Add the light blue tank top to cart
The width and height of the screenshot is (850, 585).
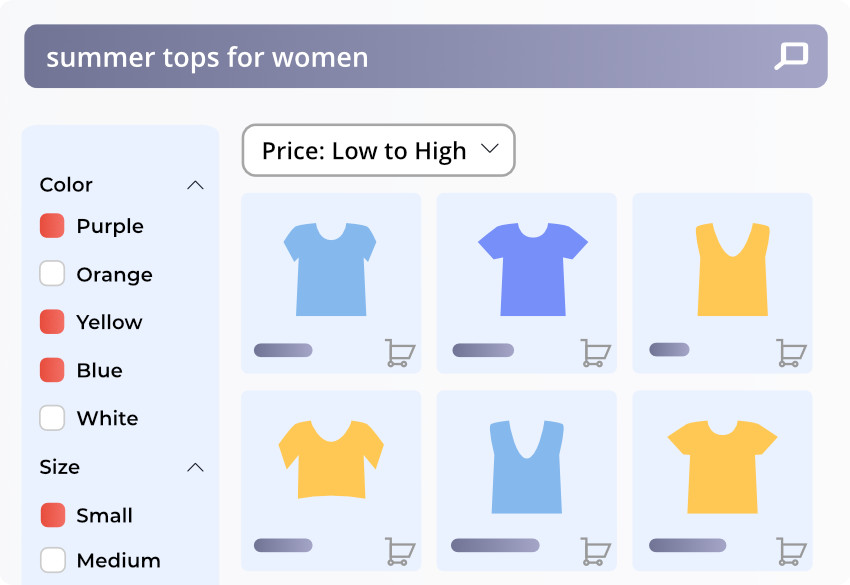596,551
